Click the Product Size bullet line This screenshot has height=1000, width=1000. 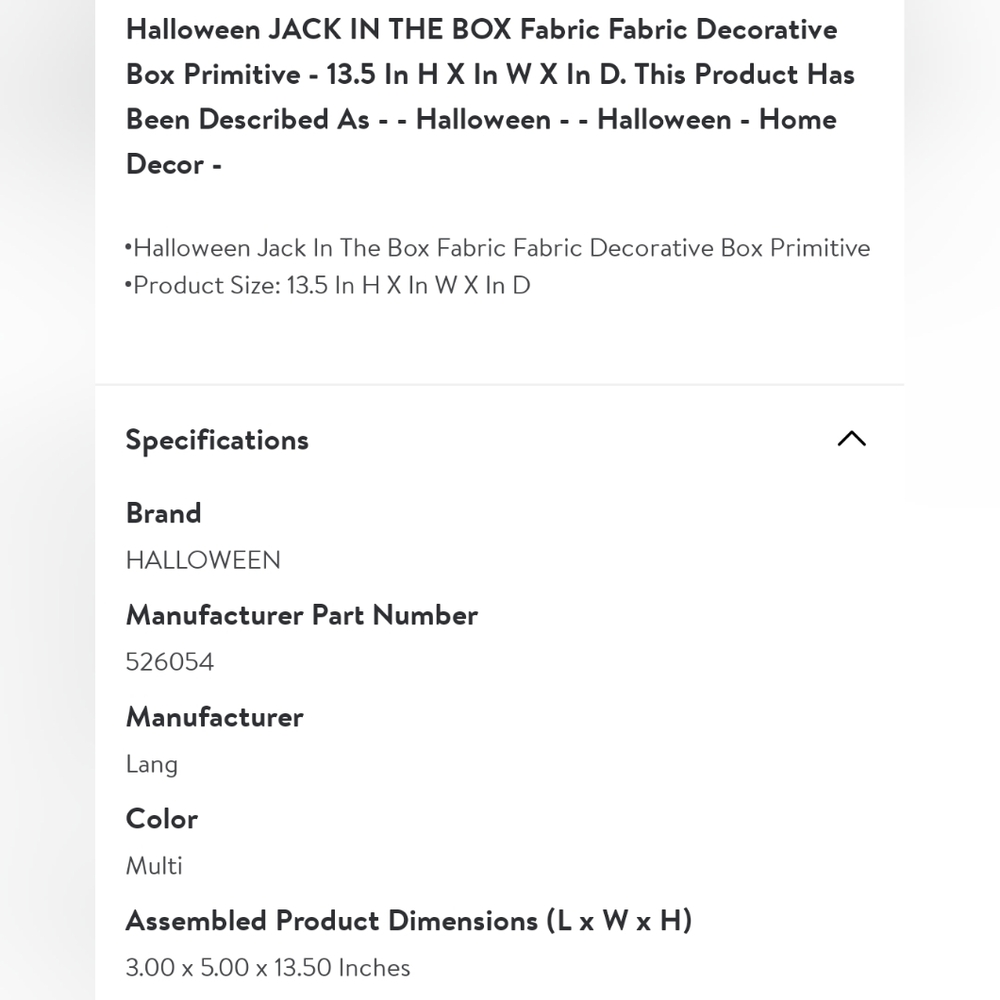(327, 285)
